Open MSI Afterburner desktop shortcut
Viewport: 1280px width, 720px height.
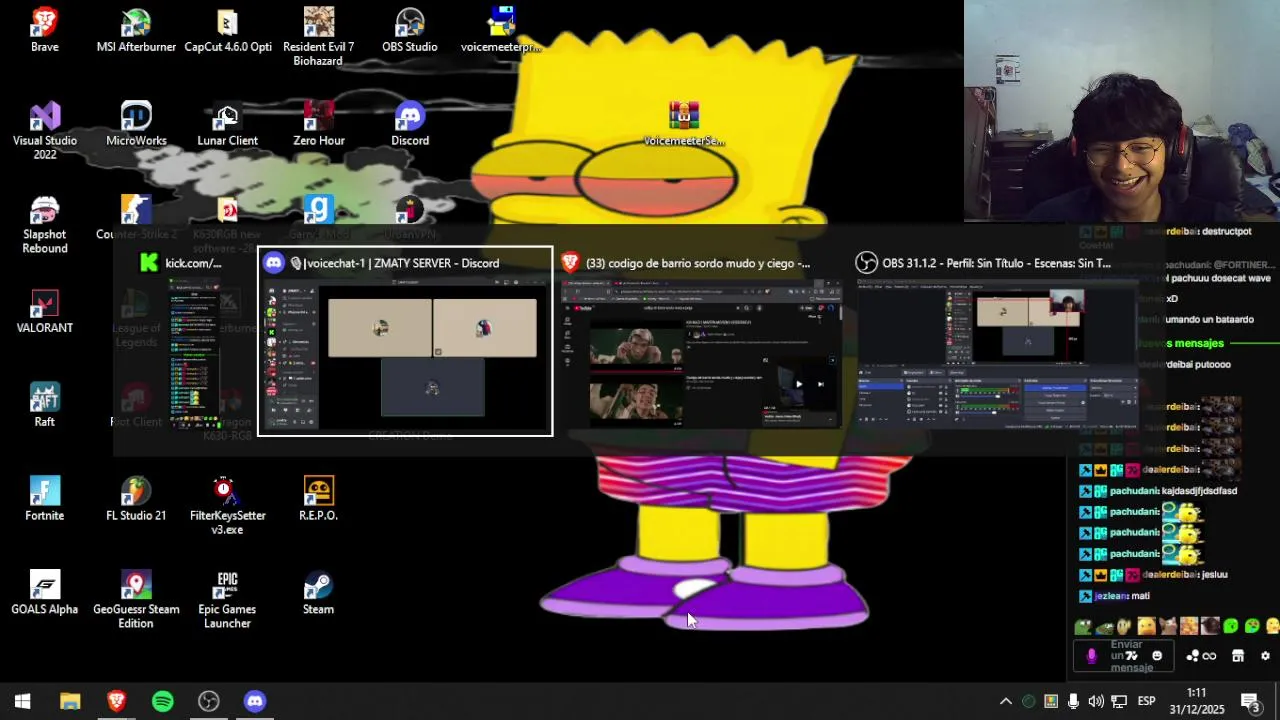tap(136, 31)
